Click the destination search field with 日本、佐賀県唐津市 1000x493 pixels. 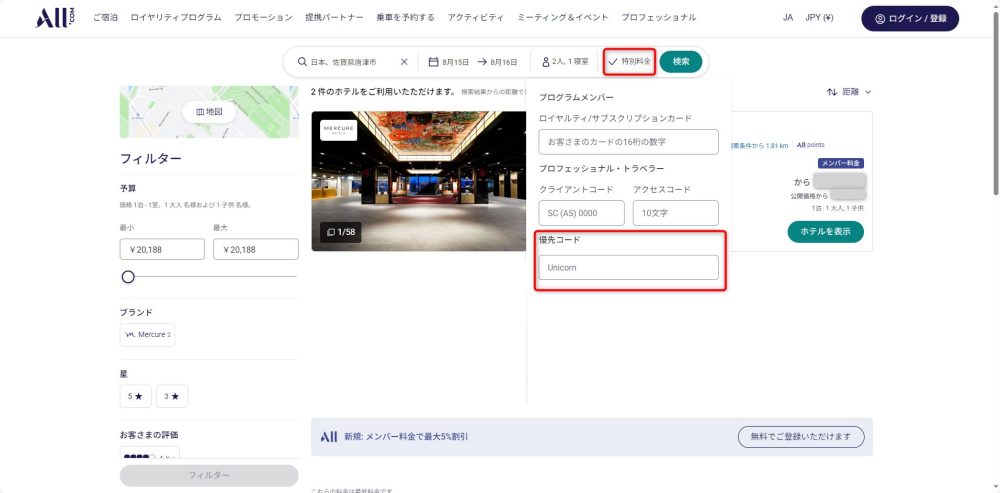[x=343, y=62]
